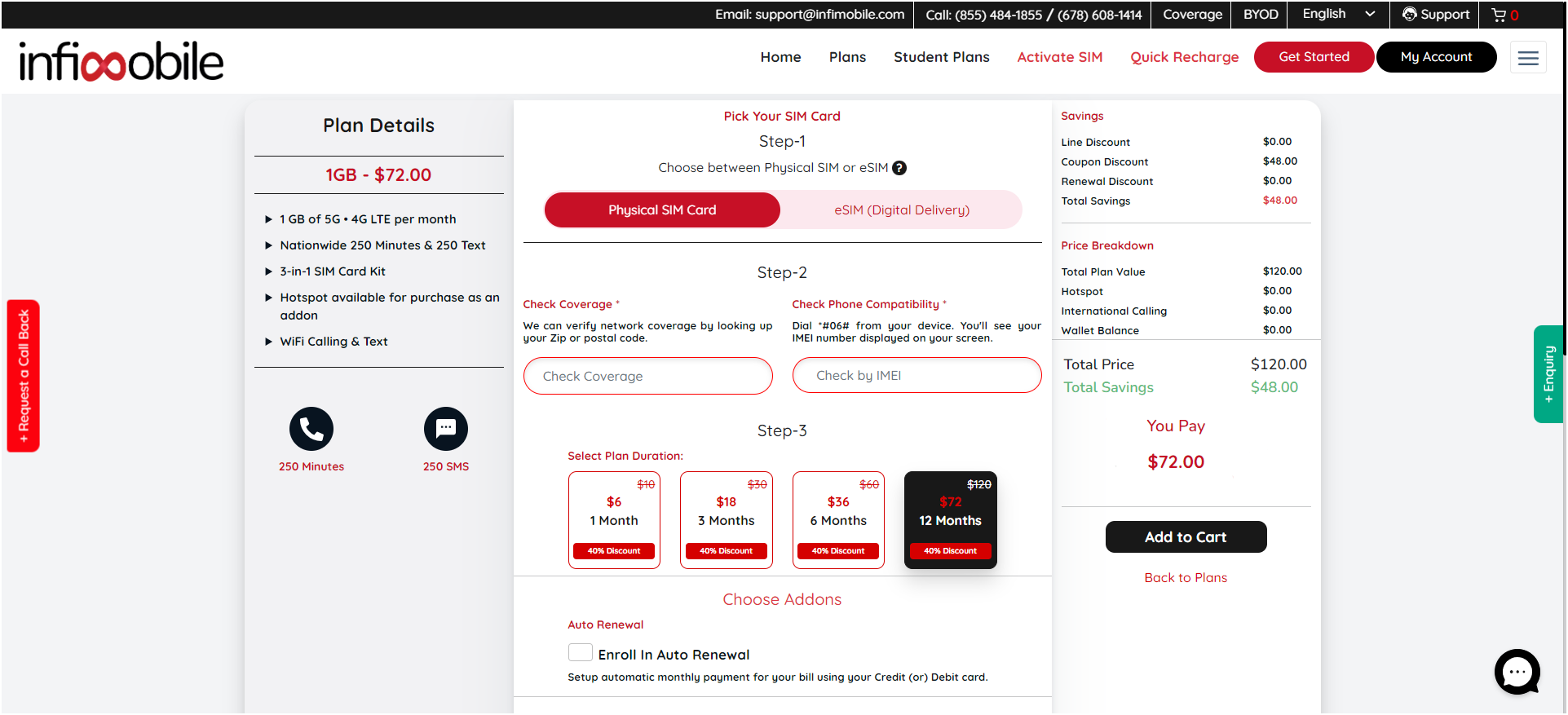Image resolution: width=1568 pixels, height=715 pixels.
Task: Click the 40% Discount badge on 1 Month
Action: [x=614, y=551]
